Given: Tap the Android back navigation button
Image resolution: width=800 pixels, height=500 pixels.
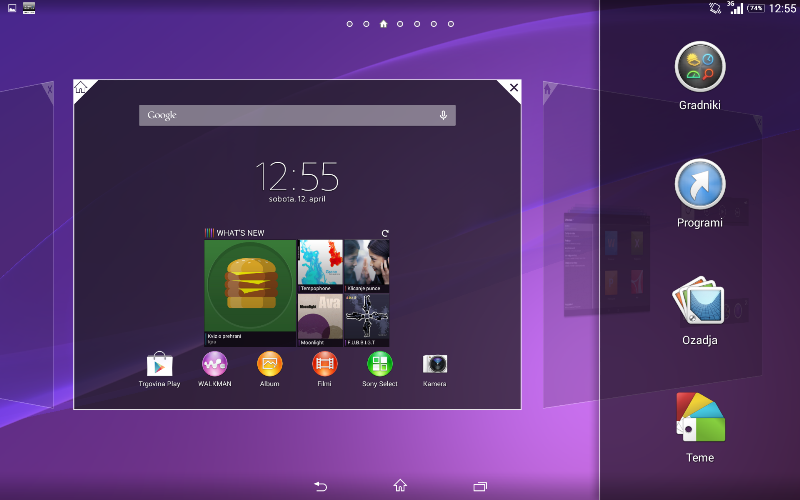Looking at the screenshot, I should click(320, 486).
